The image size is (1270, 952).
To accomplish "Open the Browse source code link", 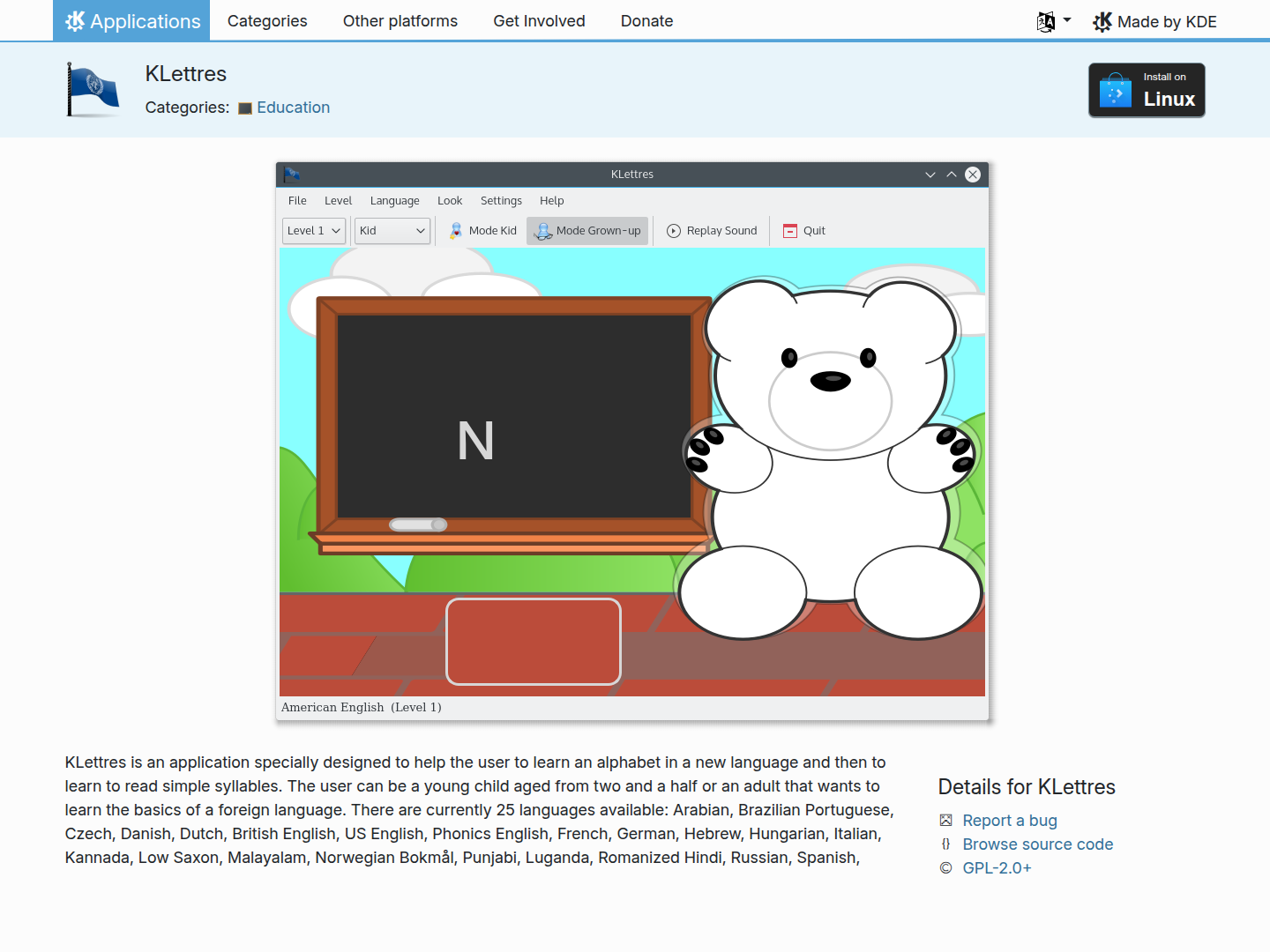I will click(1038, 844).
